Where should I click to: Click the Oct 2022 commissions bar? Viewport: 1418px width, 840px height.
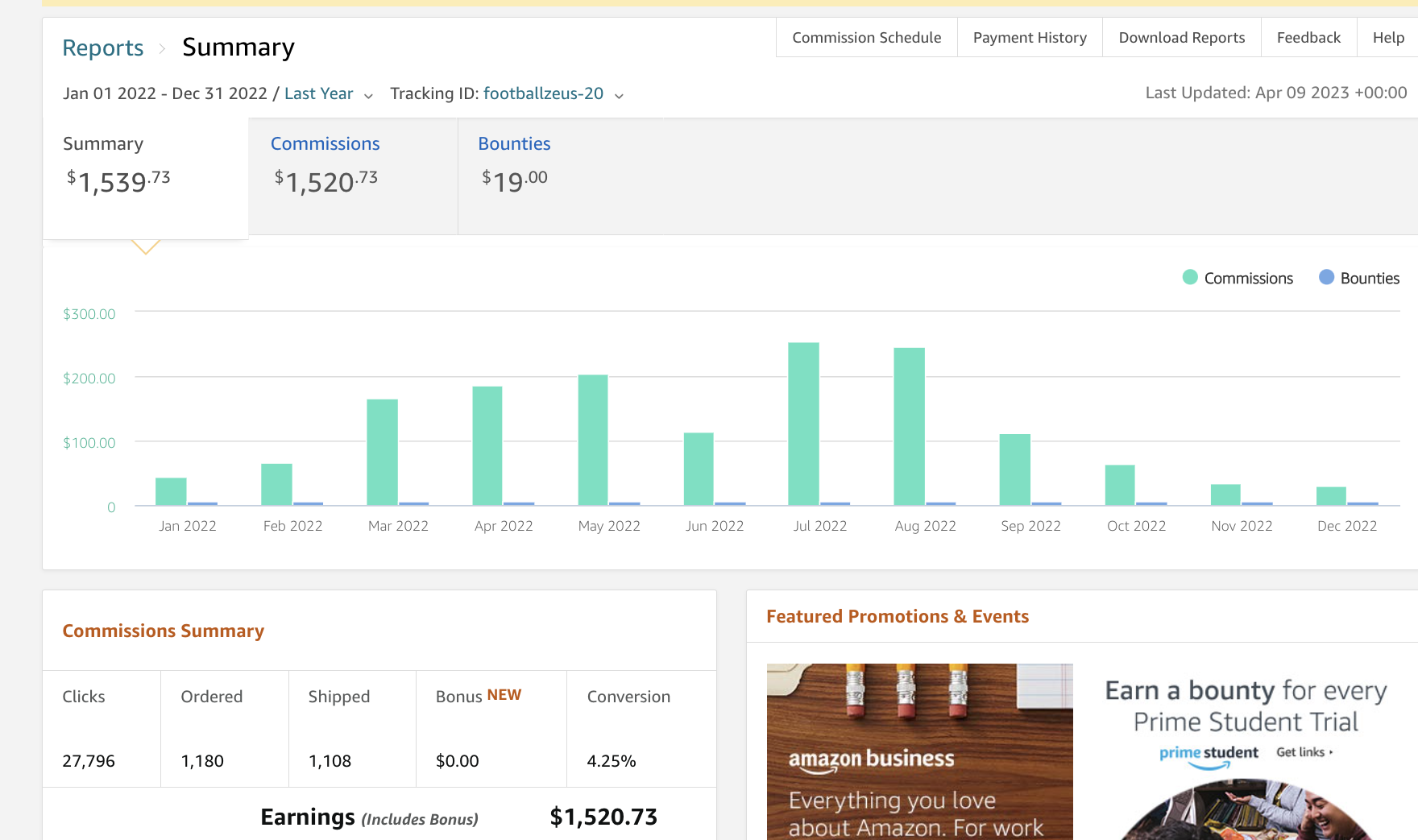tap(1120, 485)
